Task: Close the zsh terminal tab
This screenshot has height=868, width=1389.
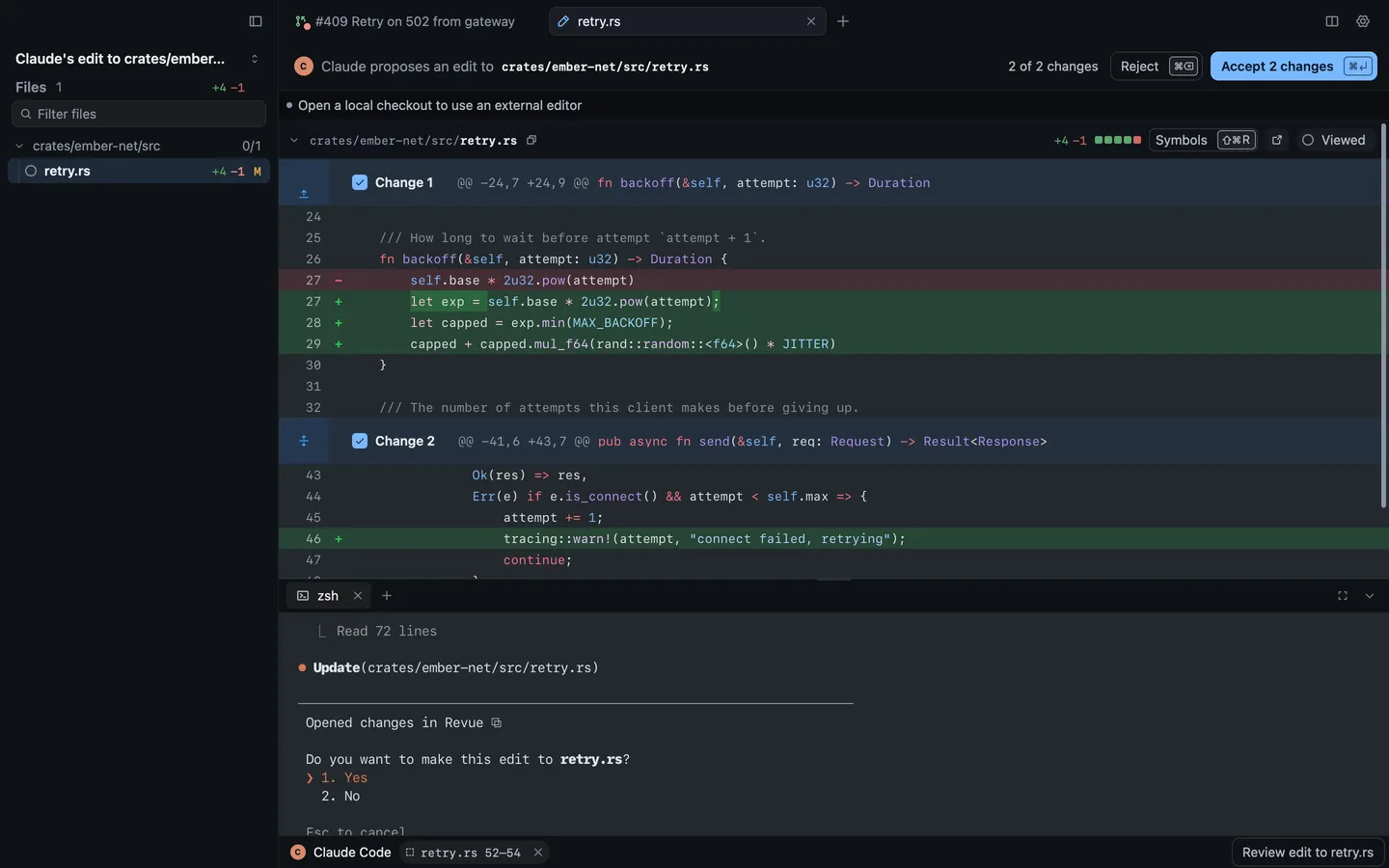Action: 358,596
